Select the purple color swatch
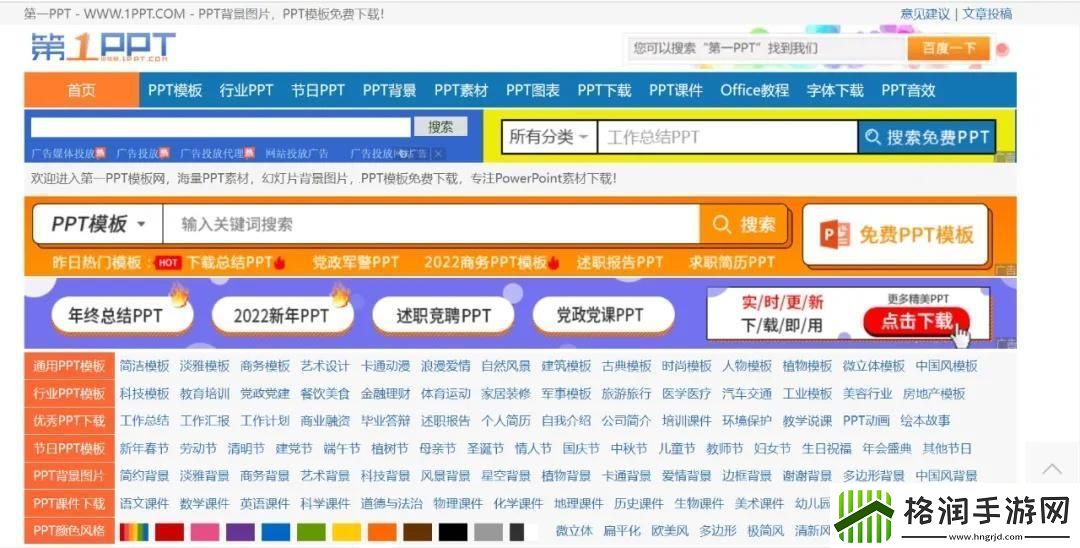The height and width of the screenshot is (548, 1080). (240, 531)
